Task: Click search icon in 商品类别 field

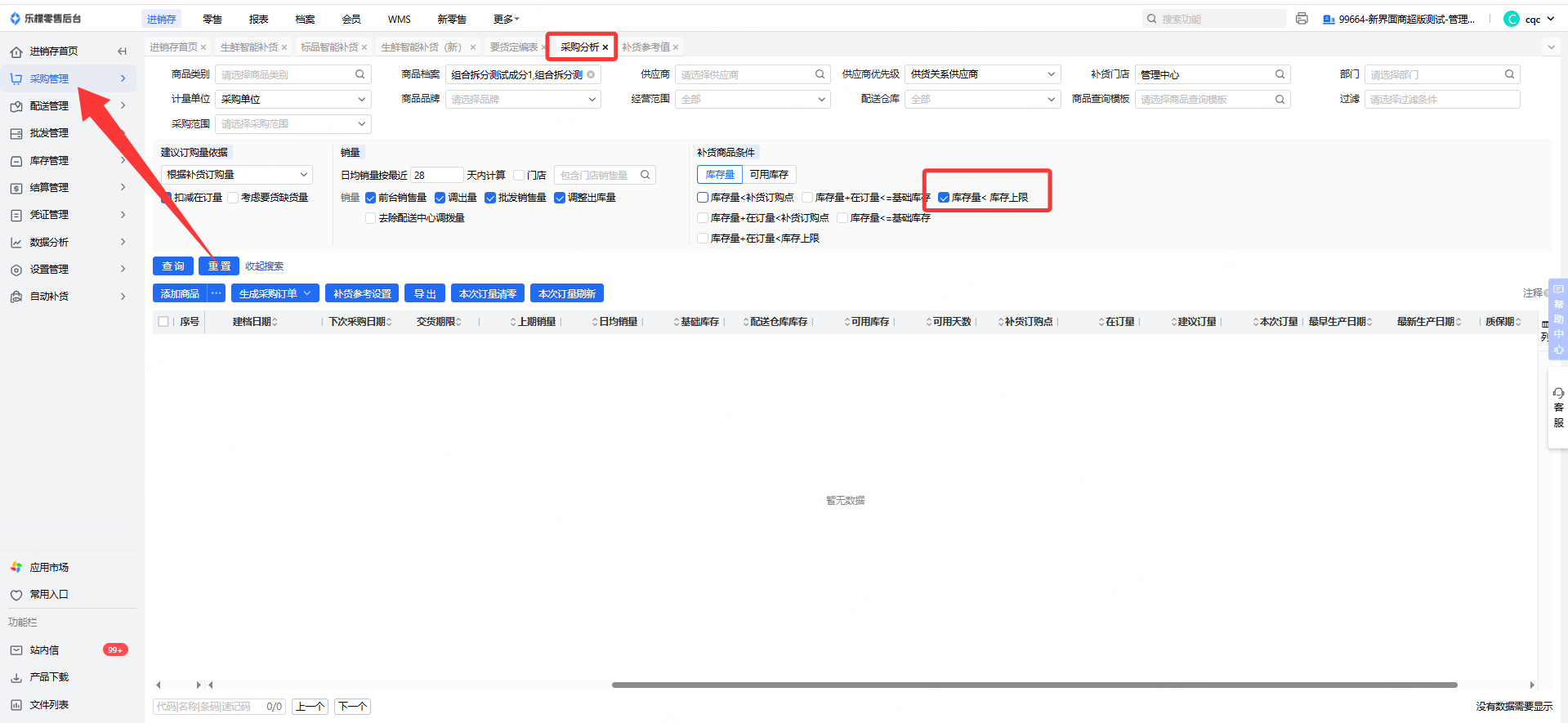Action: (360, 74)
